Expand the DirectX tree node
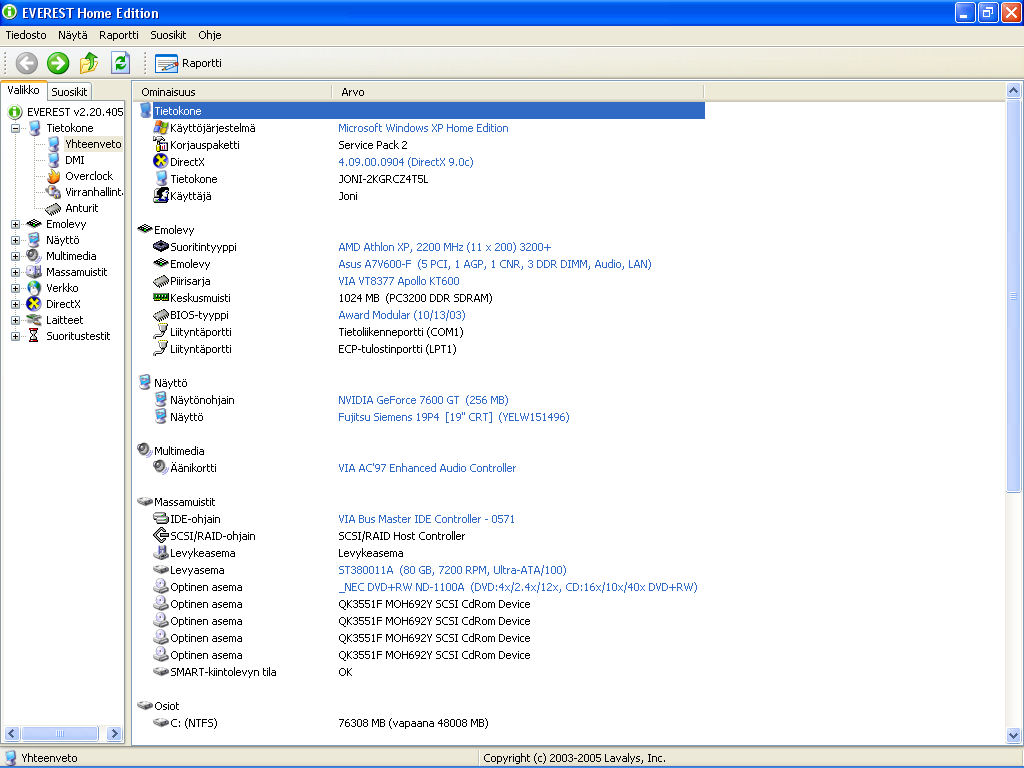The height and width of the screenshot is (768, 1024). tap(15, 304)
